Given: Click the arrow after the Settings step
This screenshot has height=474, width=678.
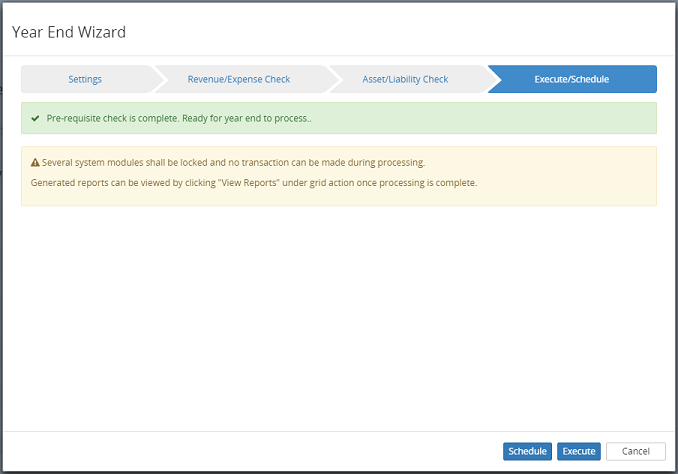Looking at the screenshot, I should pos(157,79).
